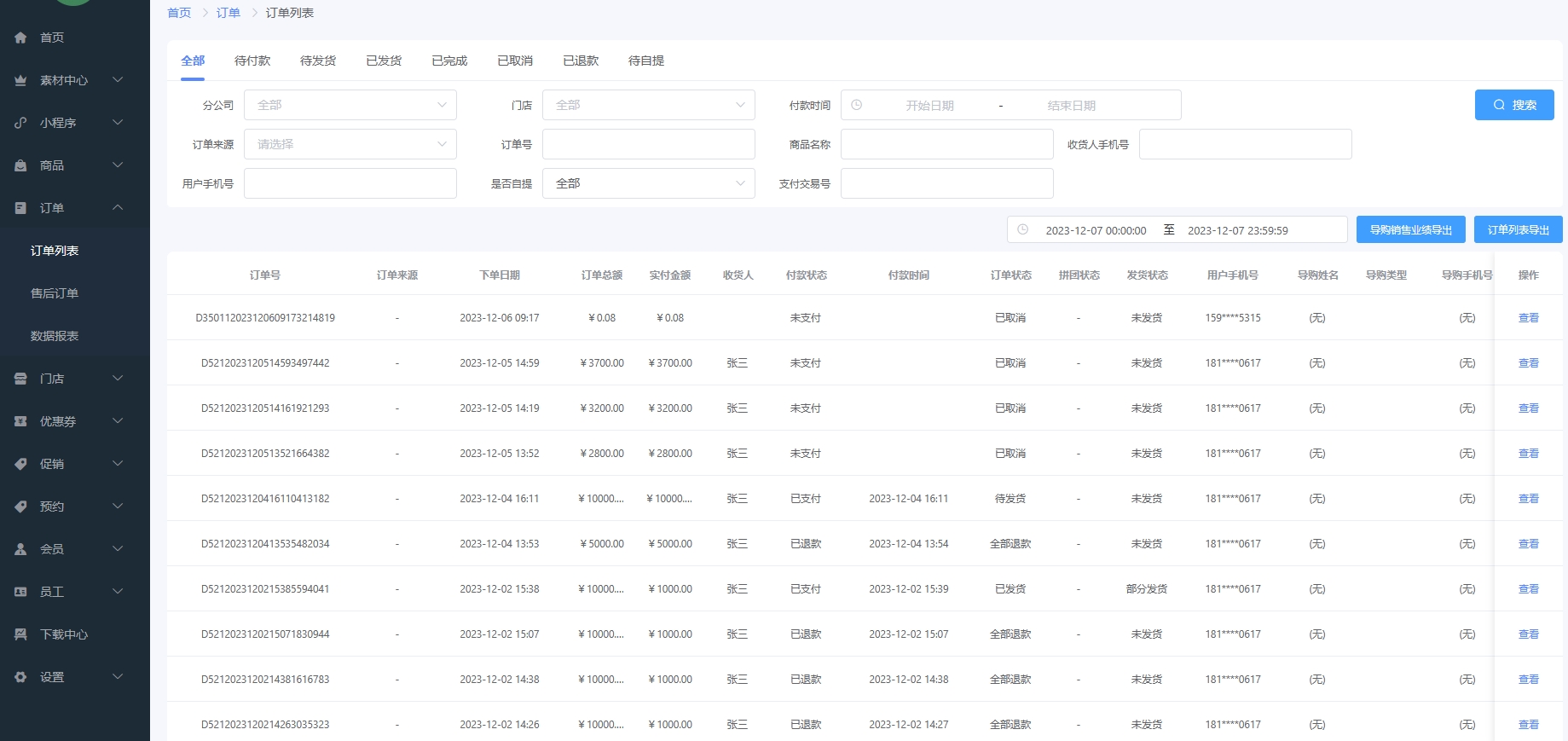Expand the 门店 sidebar menu
Viewport: 1568px width, 741px height.
tap(118, 379)
